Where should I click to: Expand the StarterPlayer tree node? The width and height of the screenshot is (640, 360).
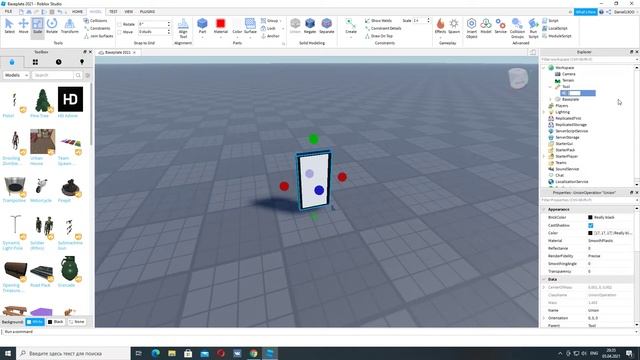[x=544, y=156]
